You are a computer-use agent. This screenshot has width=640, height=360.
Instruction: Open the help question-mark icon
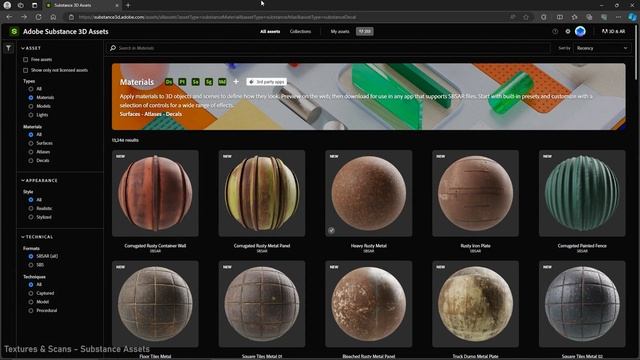click(555, 31)
